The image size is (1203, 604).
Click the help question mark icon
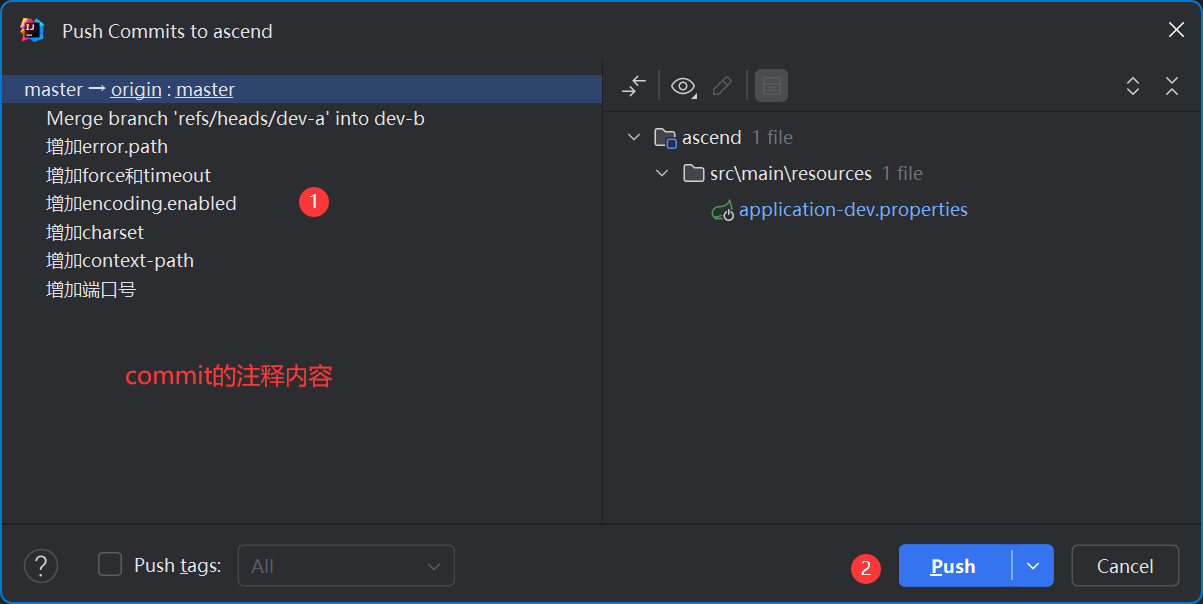click(x=41, y=566)
